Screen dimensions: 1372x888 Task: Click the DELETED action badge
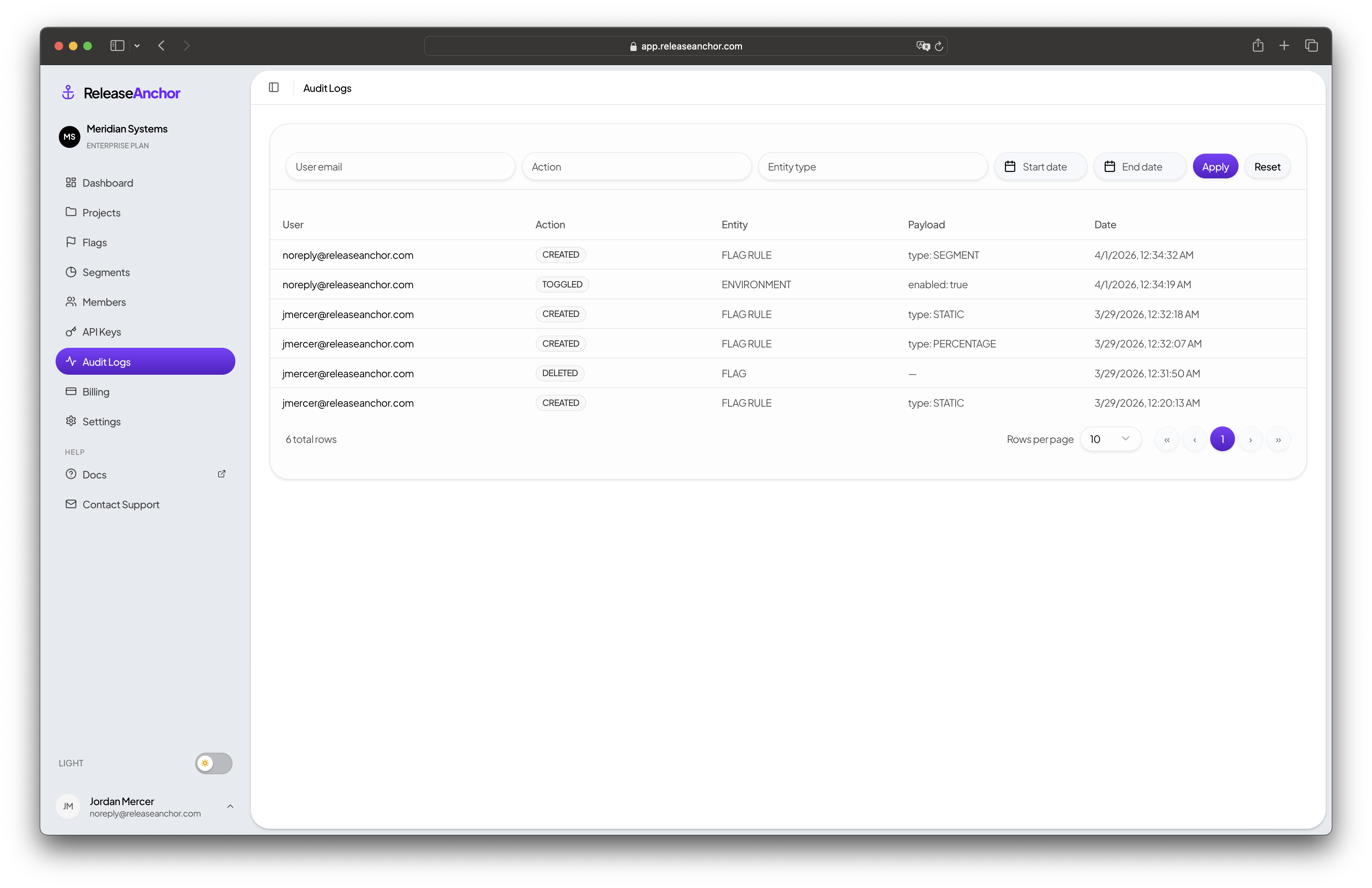(559, 373)
